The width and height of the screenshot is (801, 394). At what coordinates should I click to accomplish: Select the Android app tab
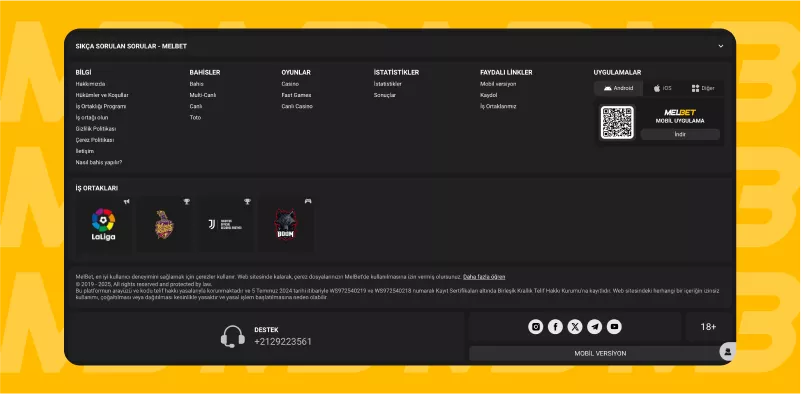(618, 88)
